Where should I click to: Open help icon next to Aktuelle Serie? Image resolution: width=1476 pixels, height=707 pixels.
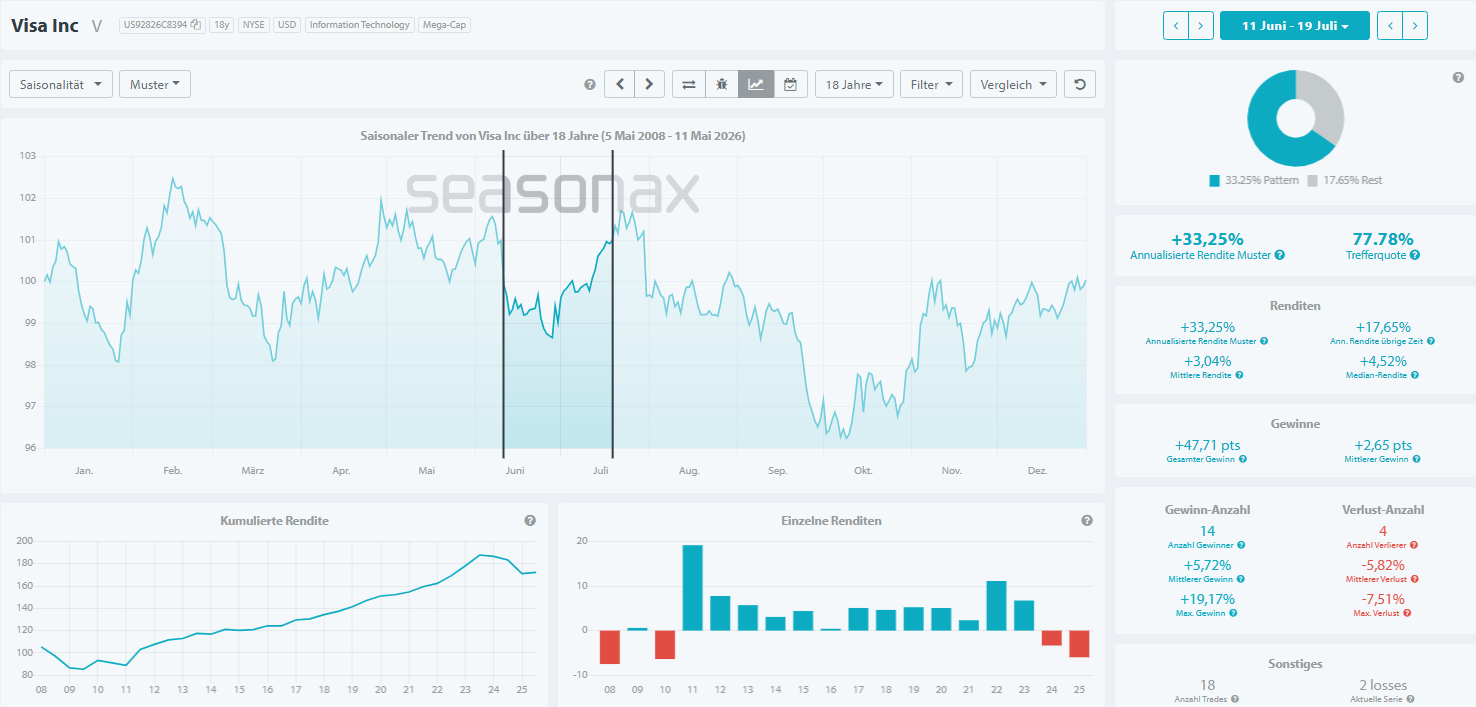pyautogui.click(x=1410, y=700)
